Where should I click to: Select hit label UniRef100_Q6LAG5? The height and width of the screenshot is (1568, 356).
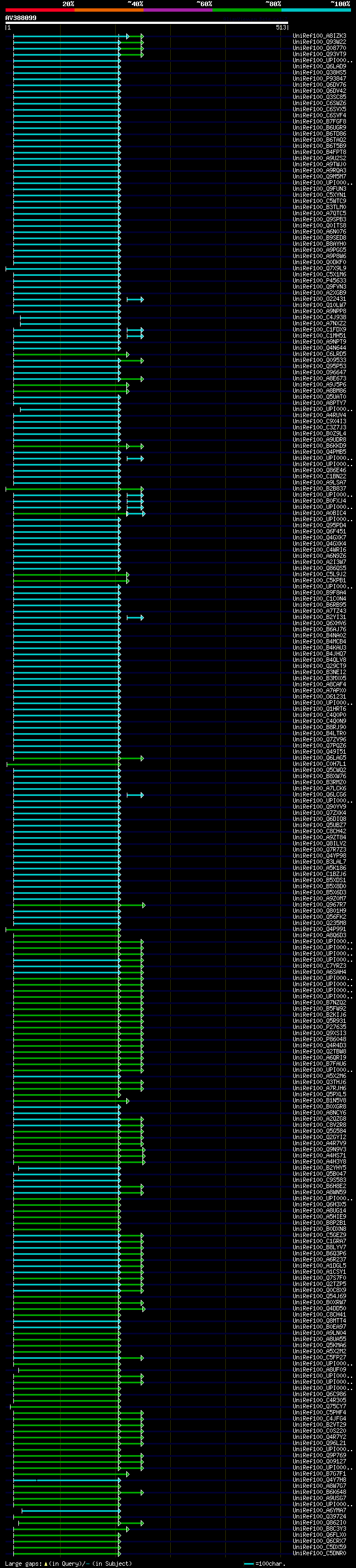[x=319, y=758]
